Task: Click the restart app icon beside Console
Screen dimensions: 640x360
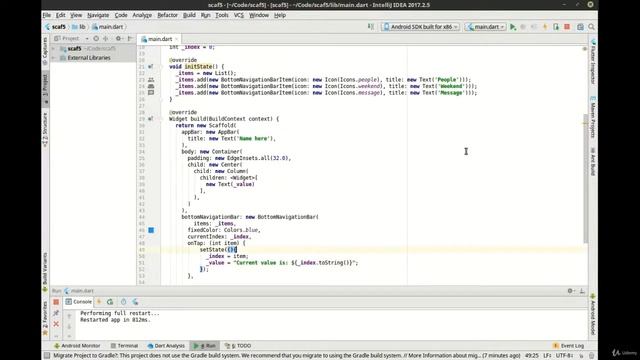Action: tap(110, 302)
